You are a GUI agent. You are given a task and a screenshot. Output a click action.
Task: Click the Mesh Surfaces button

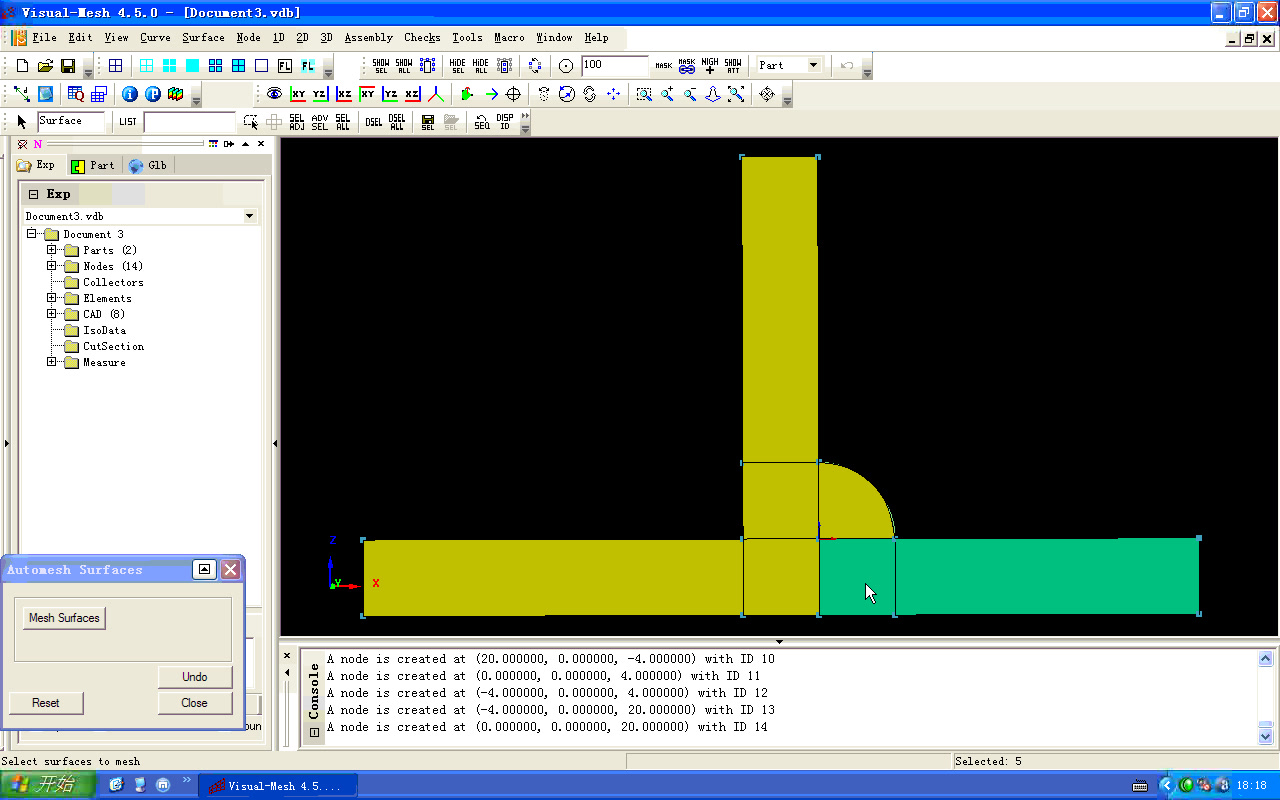[x=64, y=618]
